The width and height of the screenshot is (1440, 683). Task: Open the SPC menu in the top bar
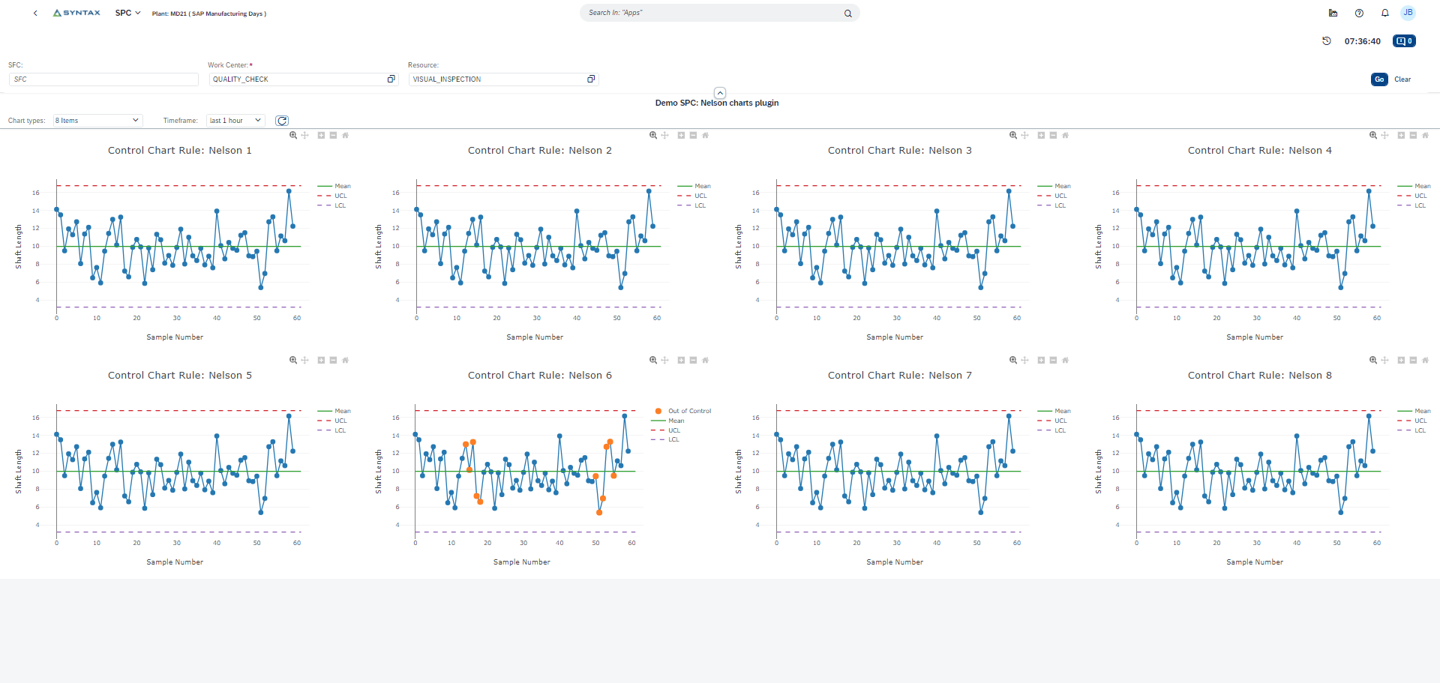[x=125, y=13]
